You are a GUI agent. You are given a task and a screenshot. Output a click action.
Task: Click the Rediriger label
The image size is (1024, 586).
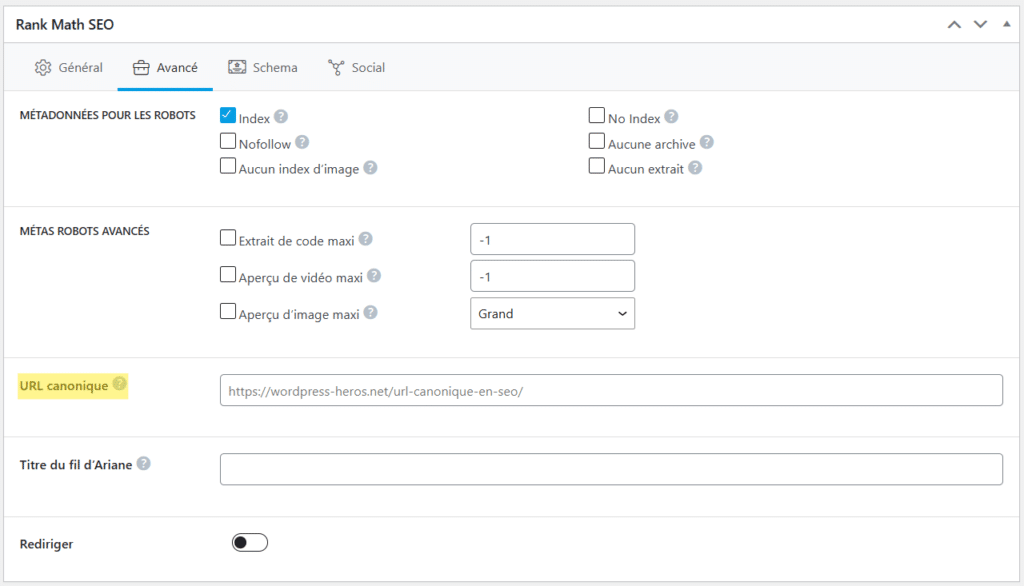coord(46,544)
